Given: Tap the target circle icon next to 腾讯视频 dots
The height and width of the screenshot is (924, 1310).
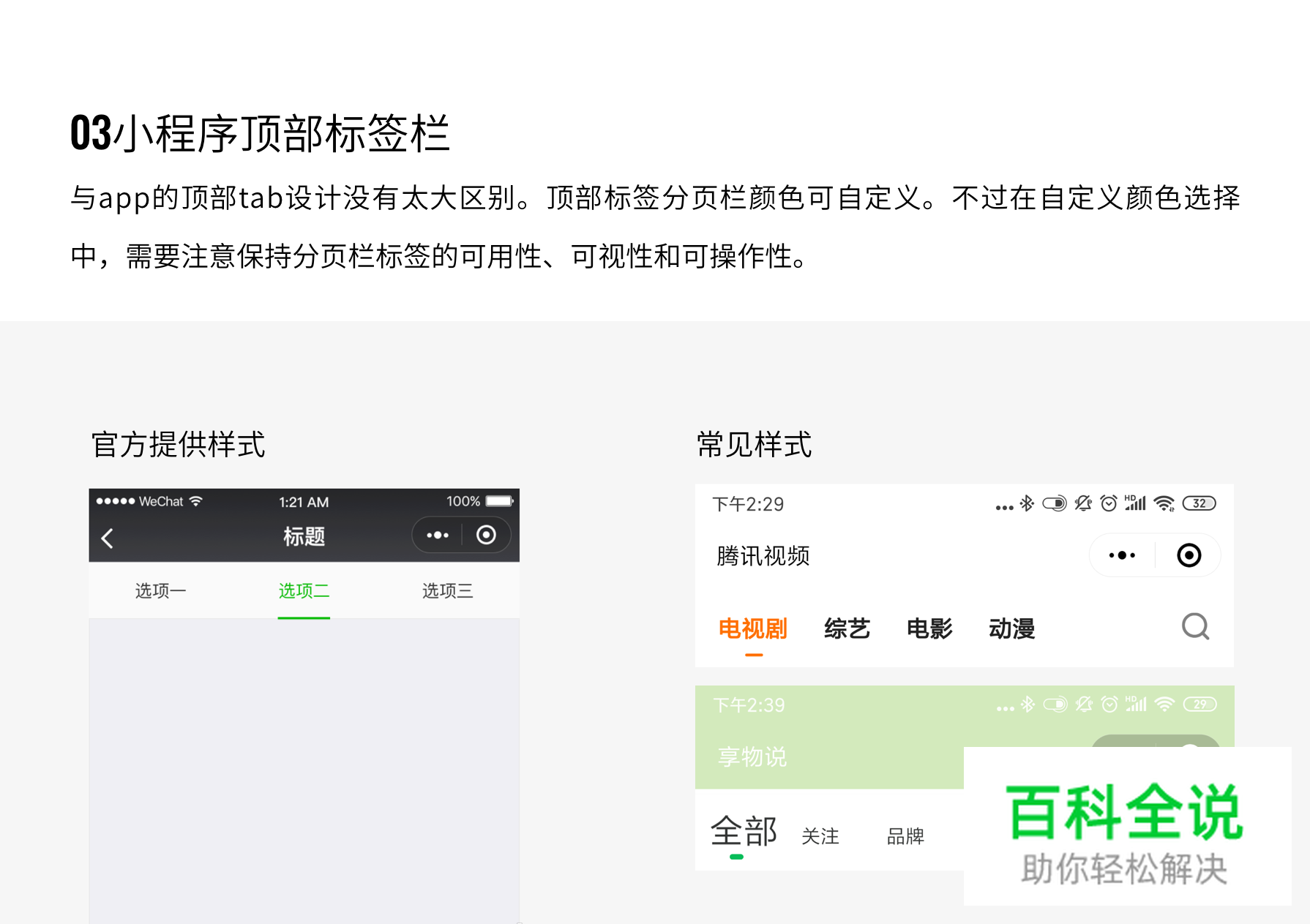Looking at the screenshot, I should pyautogui.click(x=1189, y=555).
